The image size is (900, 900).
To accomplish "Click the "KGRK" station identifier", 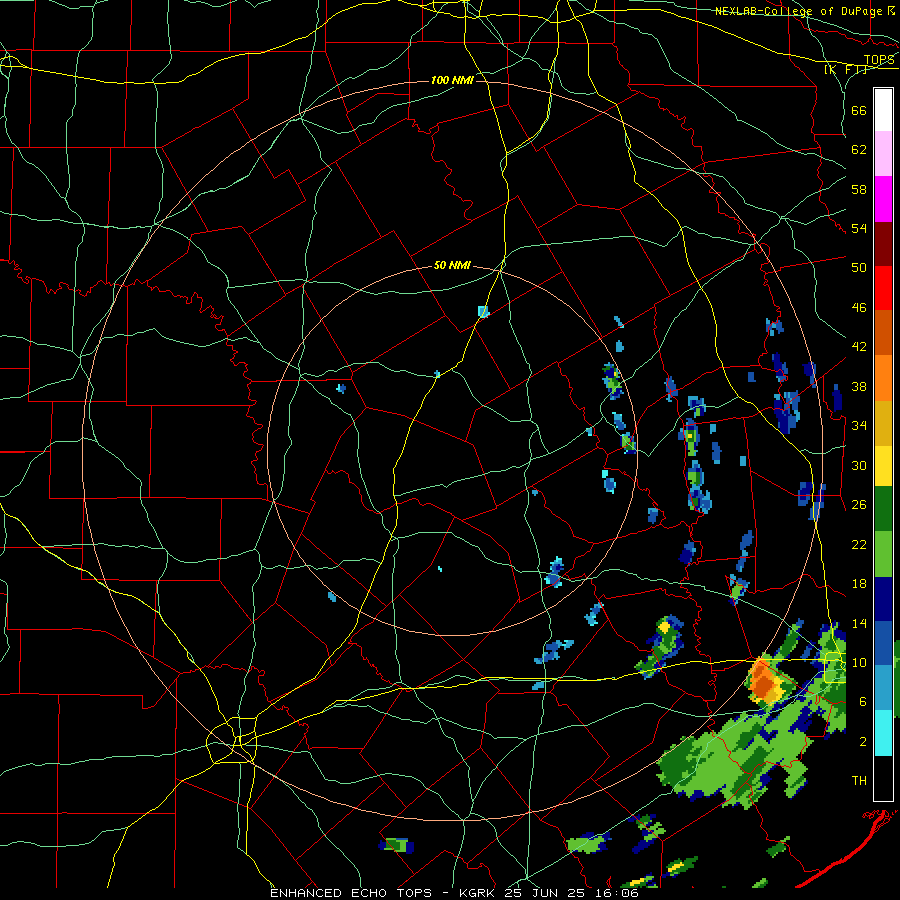I will 478,893.
